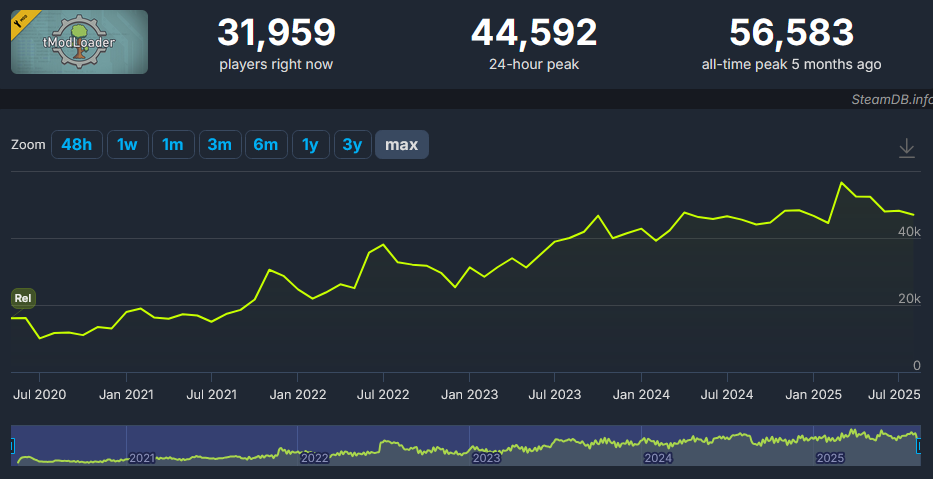Click the 56,583 all-time peak figure
This screenshot has width=933, height=479.
tap(791, 33)
